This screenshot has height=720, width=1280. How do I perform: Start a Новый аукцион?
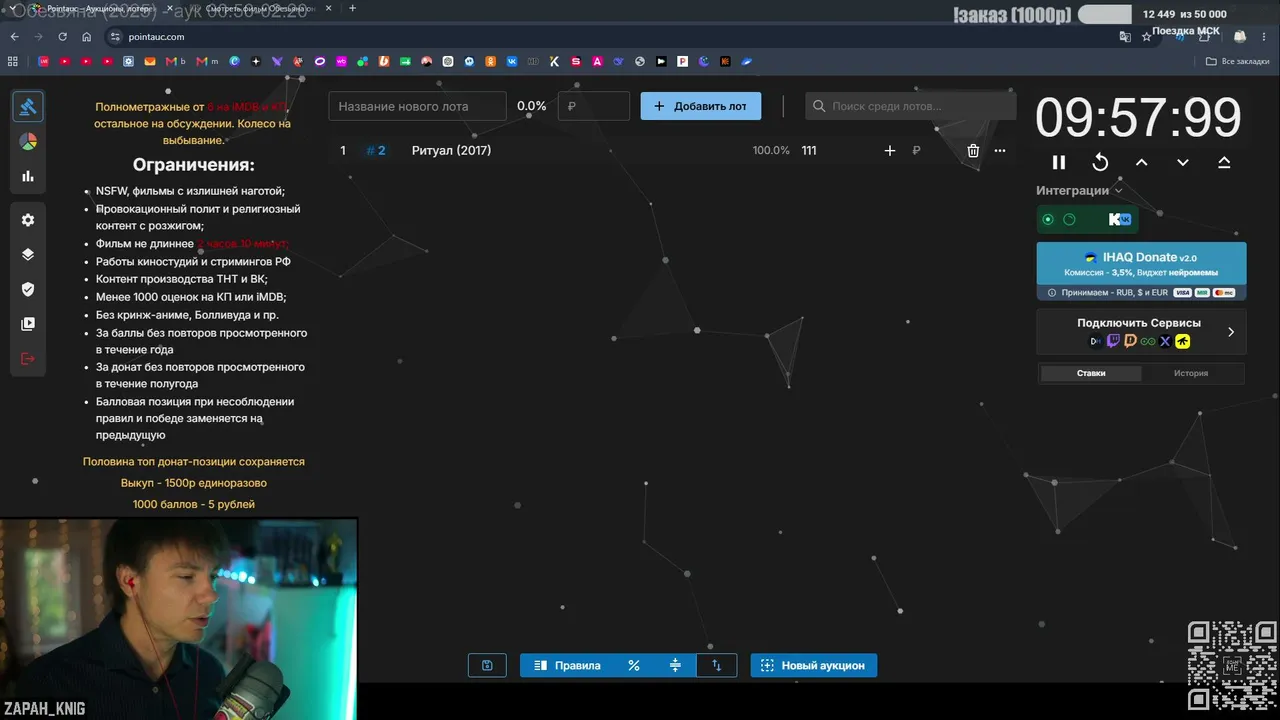pos(814,665)
